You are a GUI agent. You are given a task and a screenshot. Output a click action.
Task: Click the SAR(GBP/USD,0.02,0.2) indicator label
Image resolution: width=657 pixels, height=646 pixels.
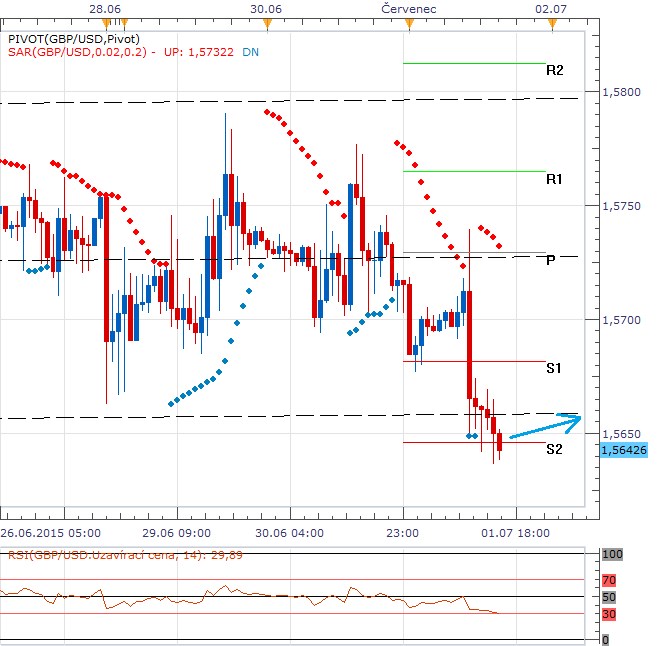[x=76, y=54]
